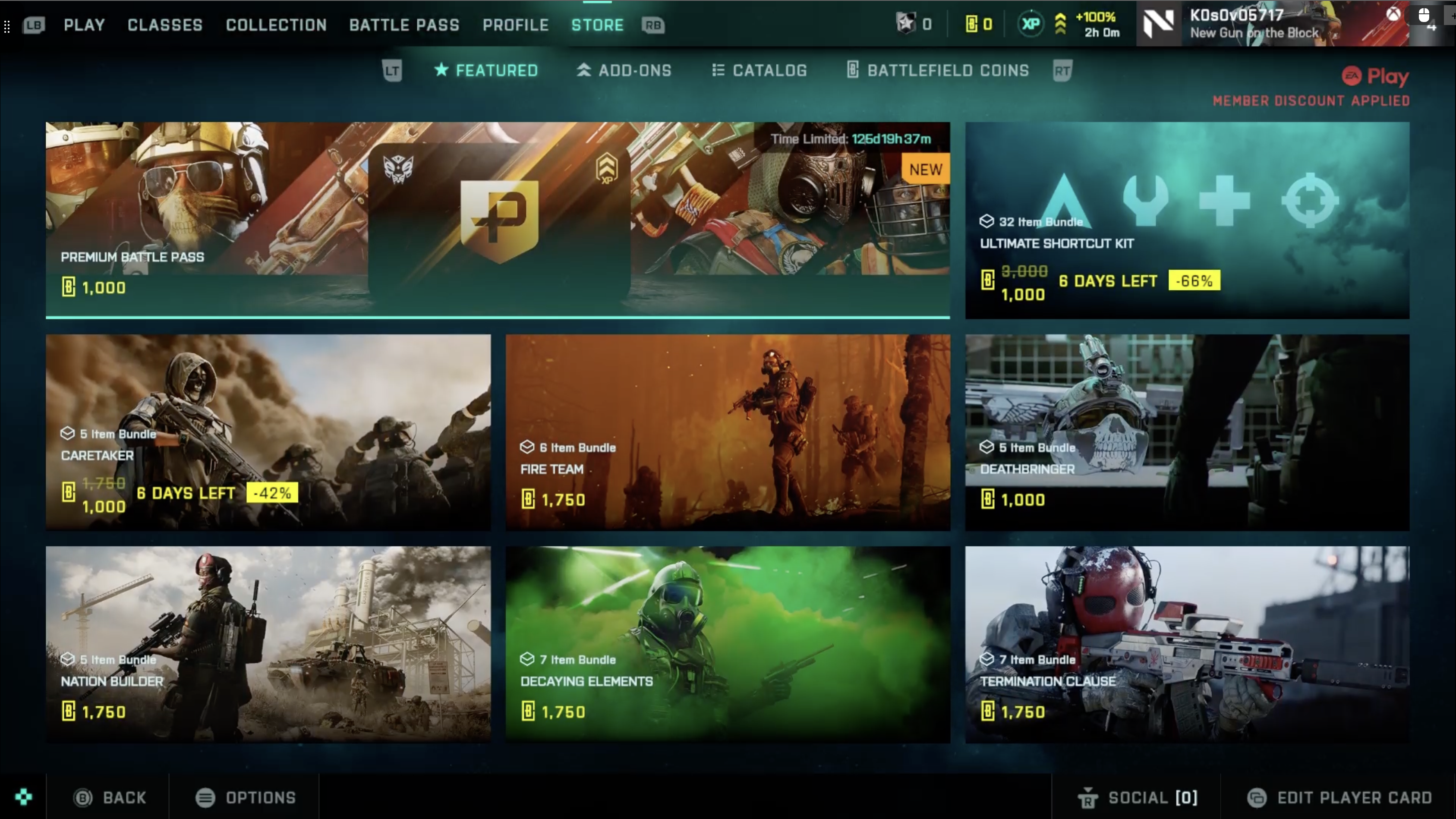
Task: Switch to the Collection tab
Action: [x=276, y=25]
